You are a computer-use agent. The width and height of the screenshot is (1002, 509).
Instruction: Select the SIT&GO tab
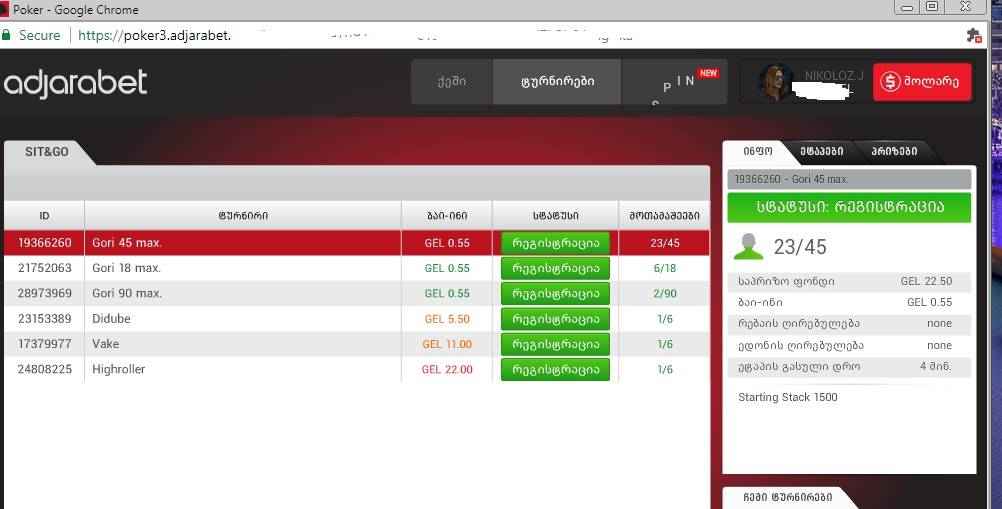pyautogui.click(x=47, y=152)
